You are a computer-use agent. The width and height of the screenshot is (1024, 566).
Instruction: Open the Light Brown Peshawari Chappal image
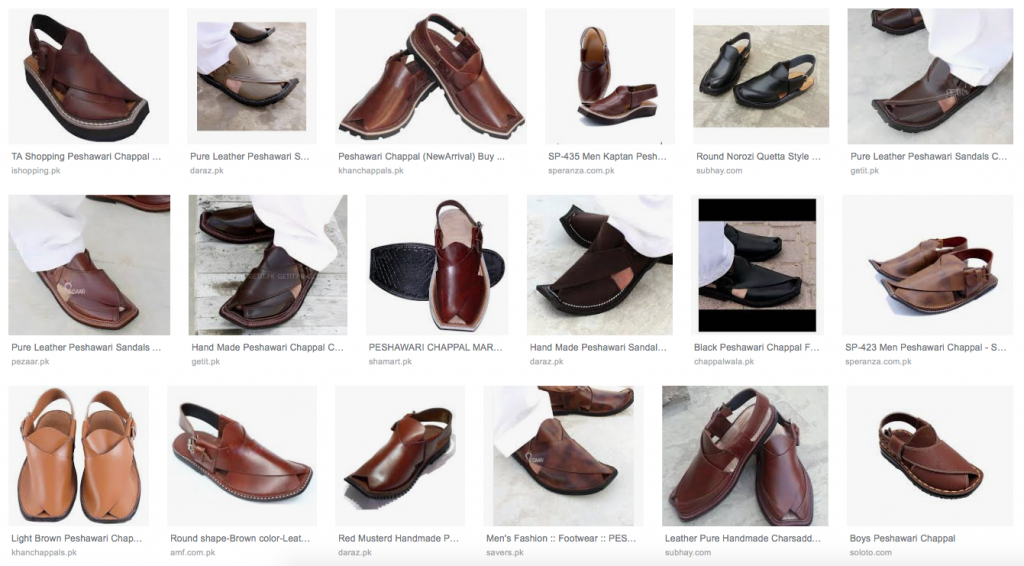(x=78, y=456)
